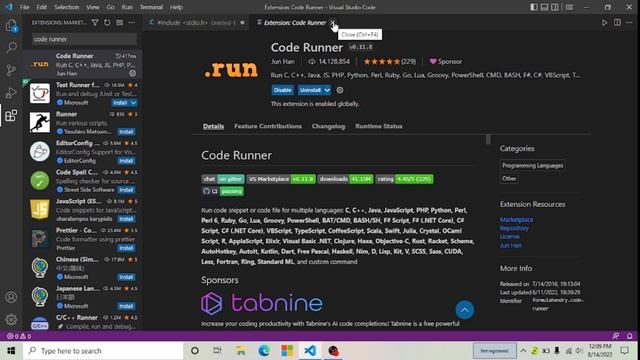
Task: Open File Explorer from the taskbar
Action: pyautogui.click(x=241, y=351)
